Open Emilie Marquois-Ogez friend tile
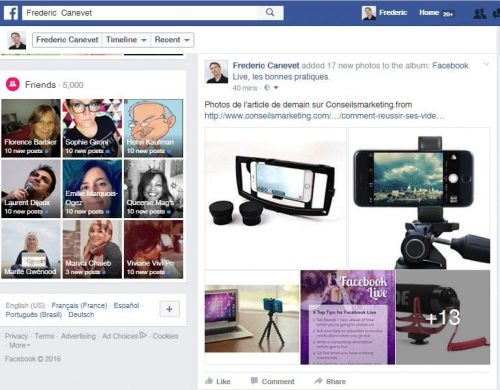The height and width of the screenshot is (390, 500). [92, 189]
